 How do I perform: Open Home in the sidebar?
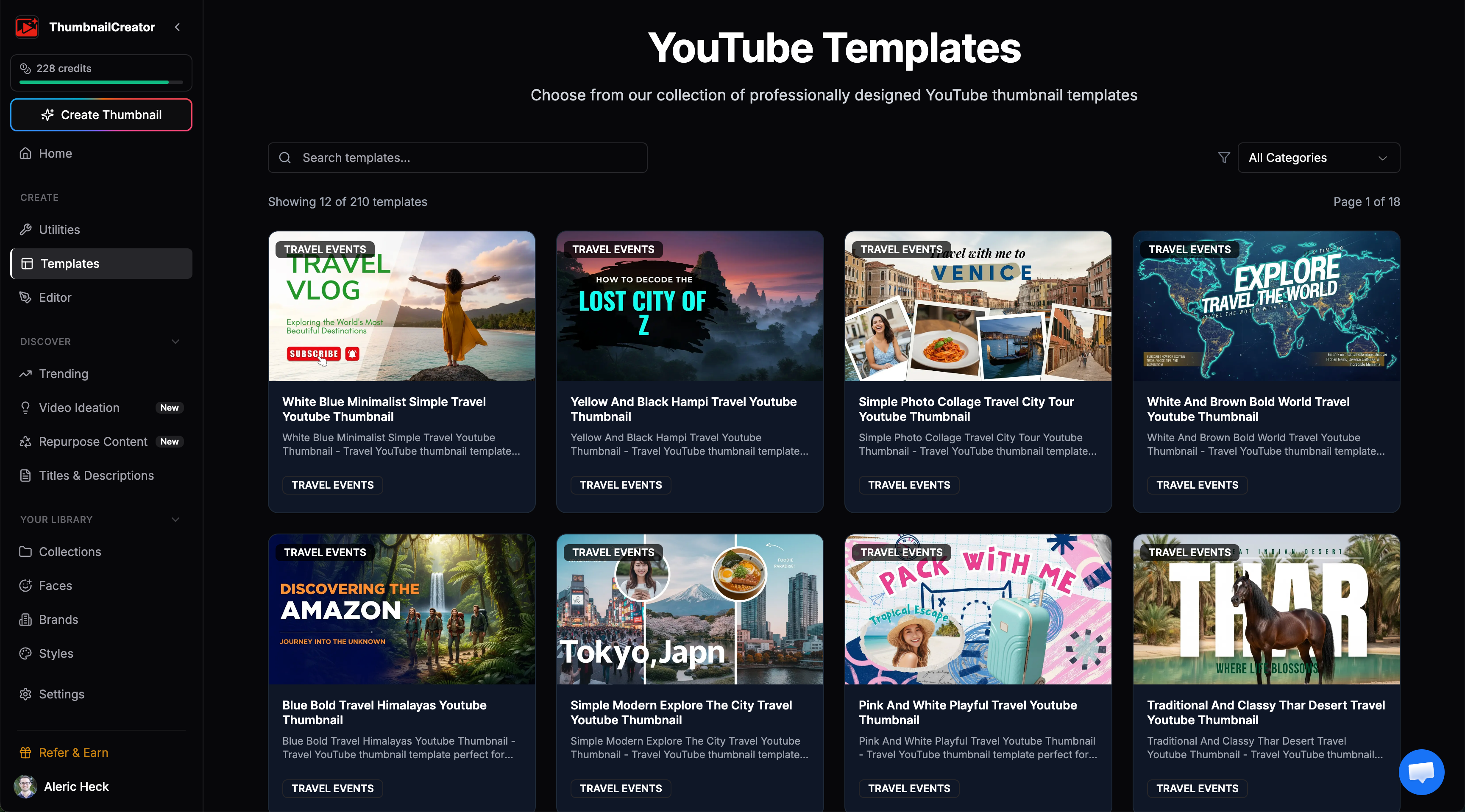point(101,153)
